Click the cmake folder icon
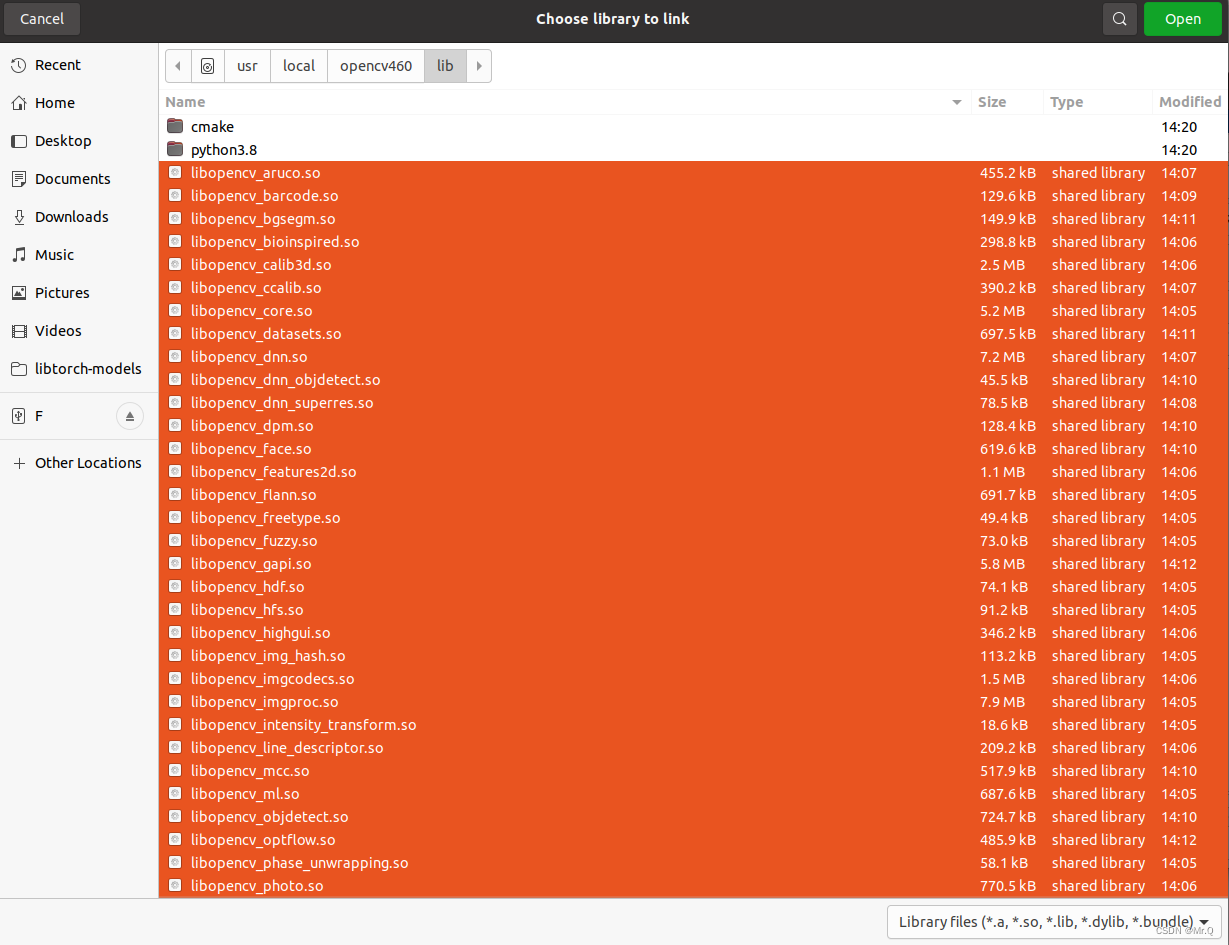1229x945 pixels. 175,126
